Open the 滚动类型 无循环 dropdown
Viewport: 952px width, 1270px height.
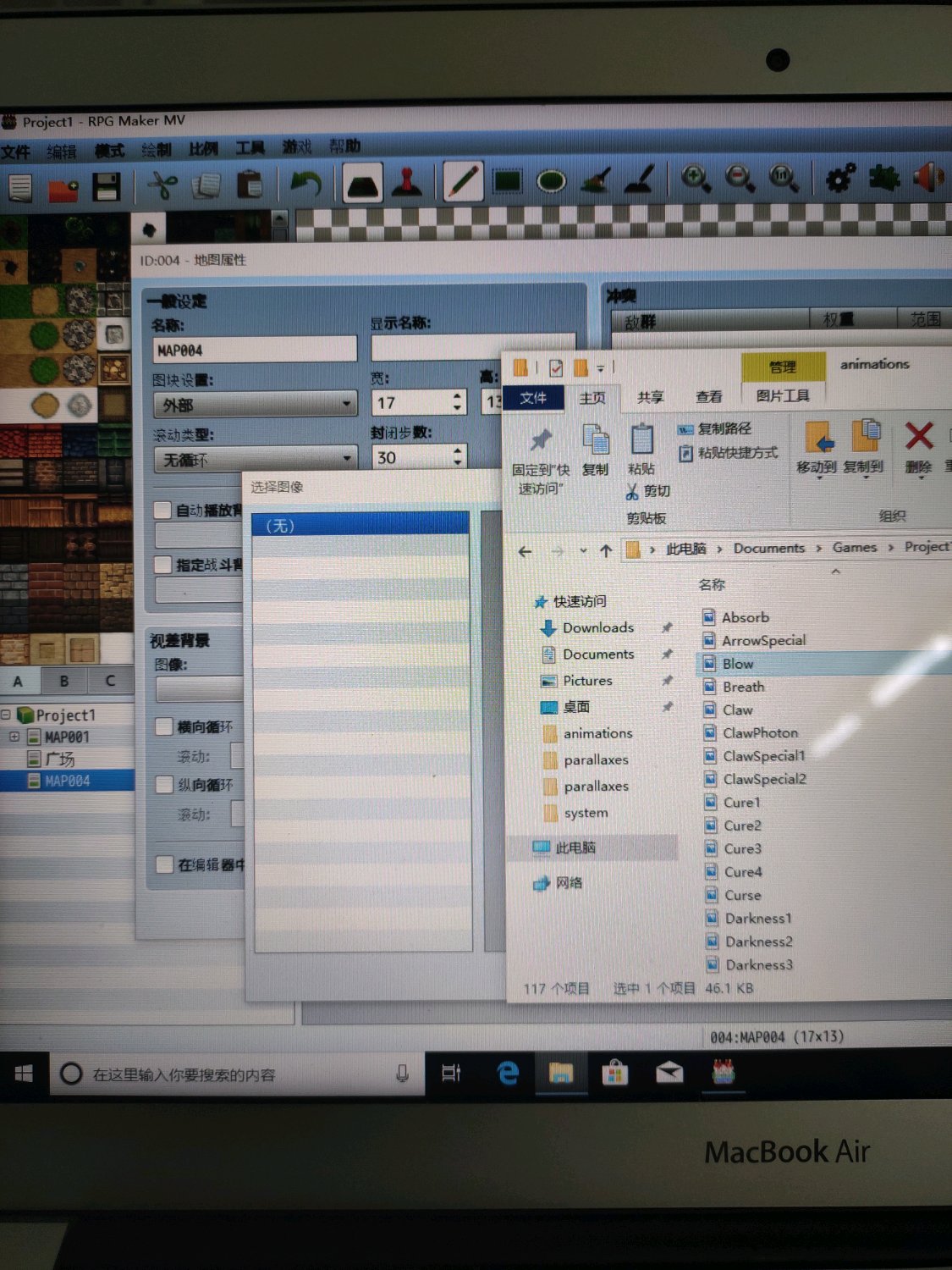(x=255, y=460)
